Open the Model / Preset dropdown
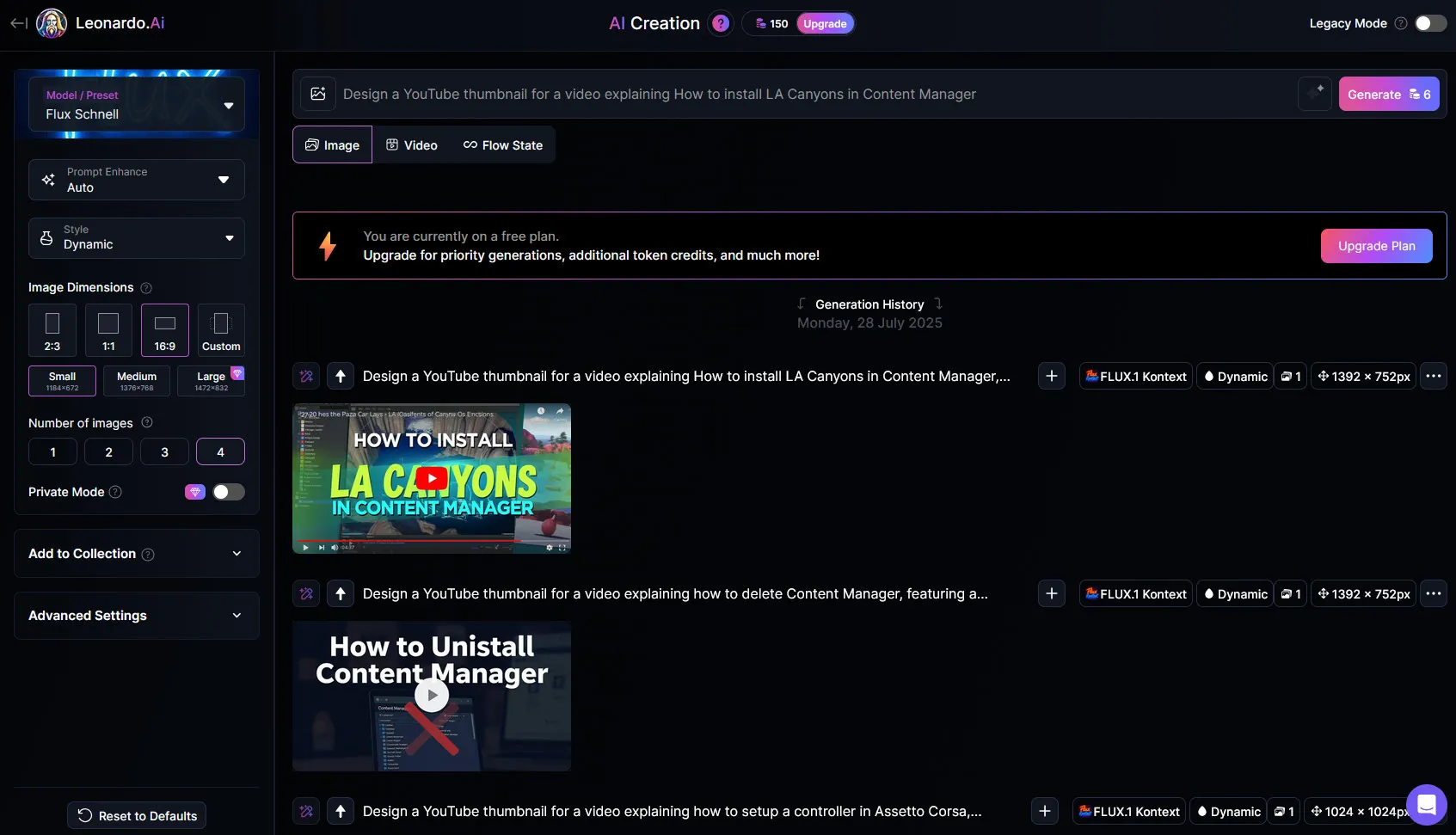The height and width of the screenshot is (835, 1456). (136, 105)
